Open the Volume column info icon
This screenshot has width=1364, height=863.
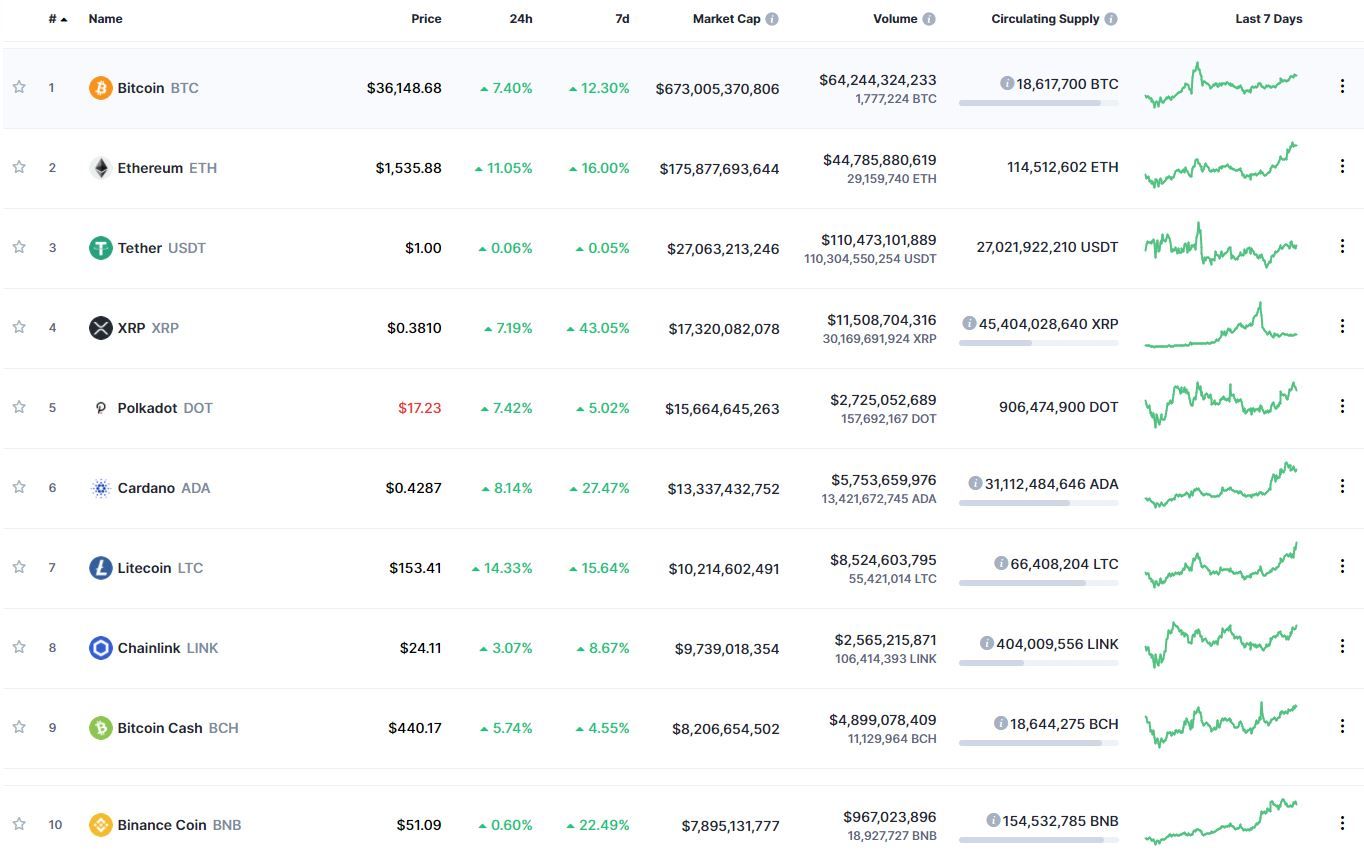pyautogui.click(x=929, y=19)
